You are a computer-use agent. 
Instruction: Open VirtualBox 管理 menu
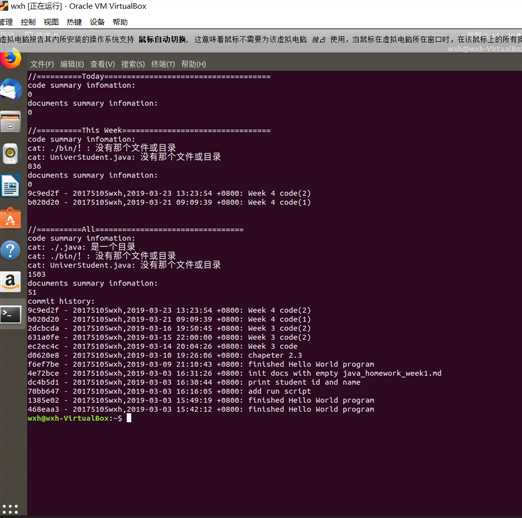tap(5, 22)
